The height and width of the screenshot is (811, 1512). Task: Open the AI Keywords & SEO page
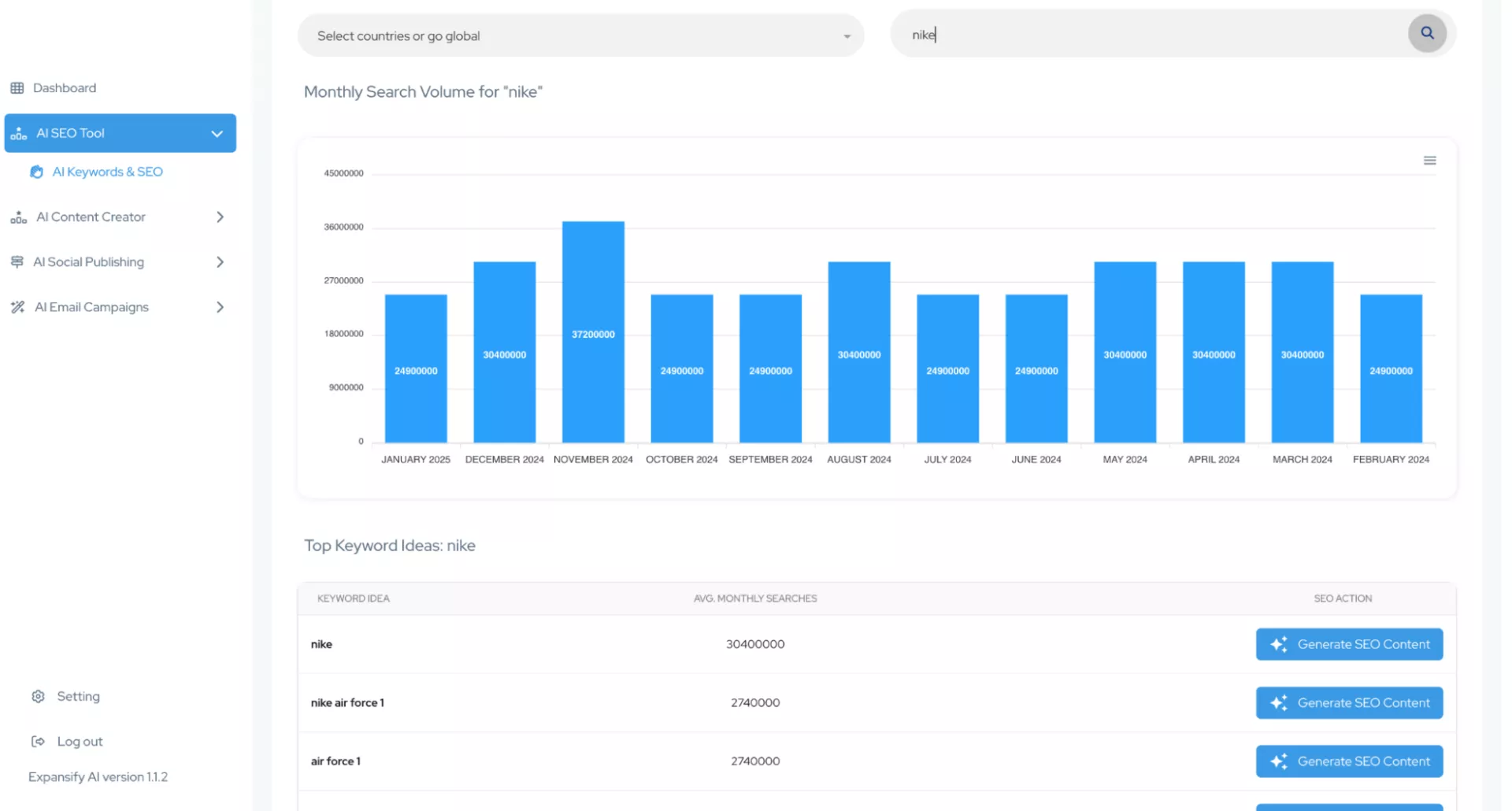(x=107, y=172)
